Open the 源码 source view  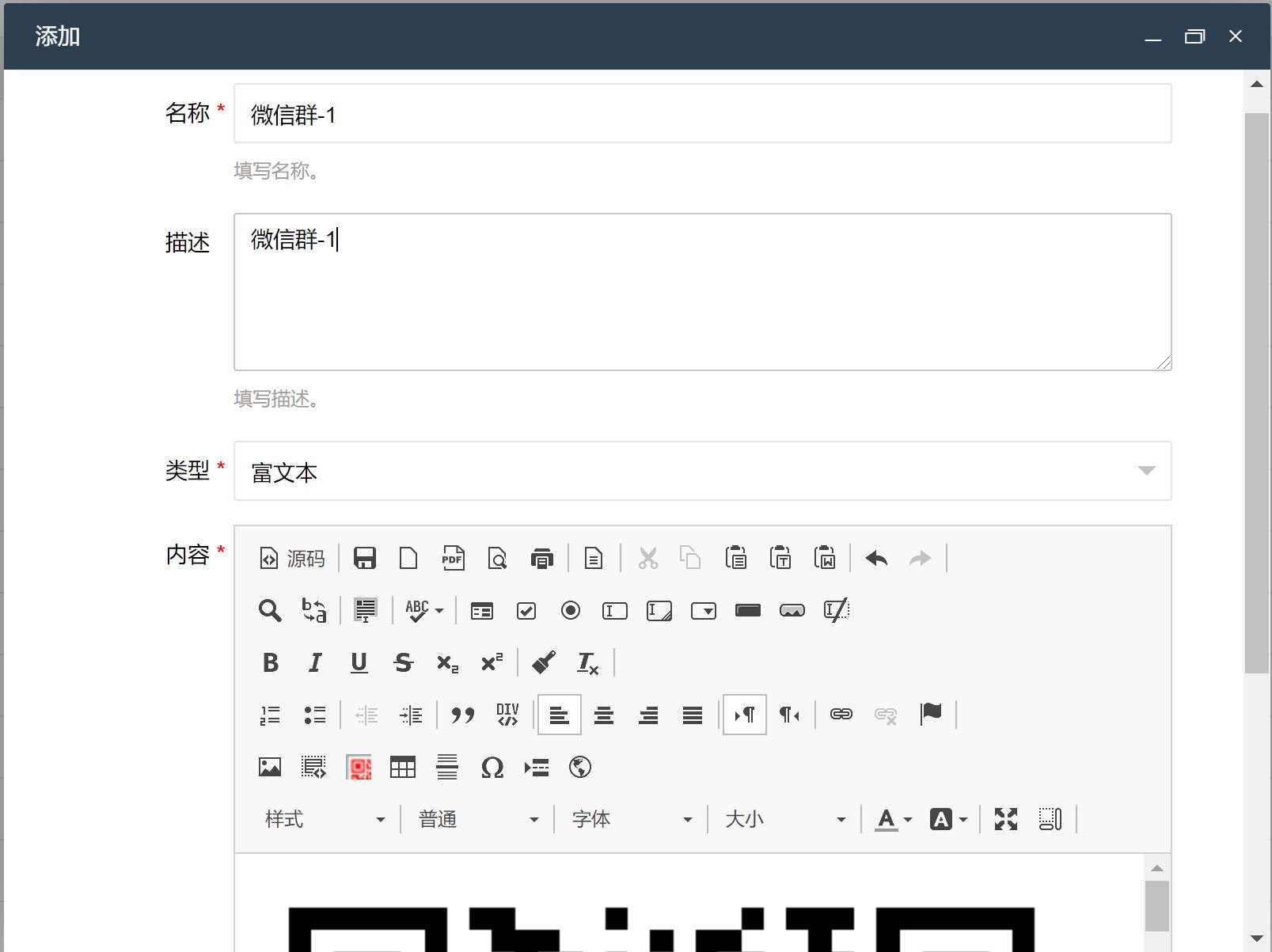[x=292, y=559]
